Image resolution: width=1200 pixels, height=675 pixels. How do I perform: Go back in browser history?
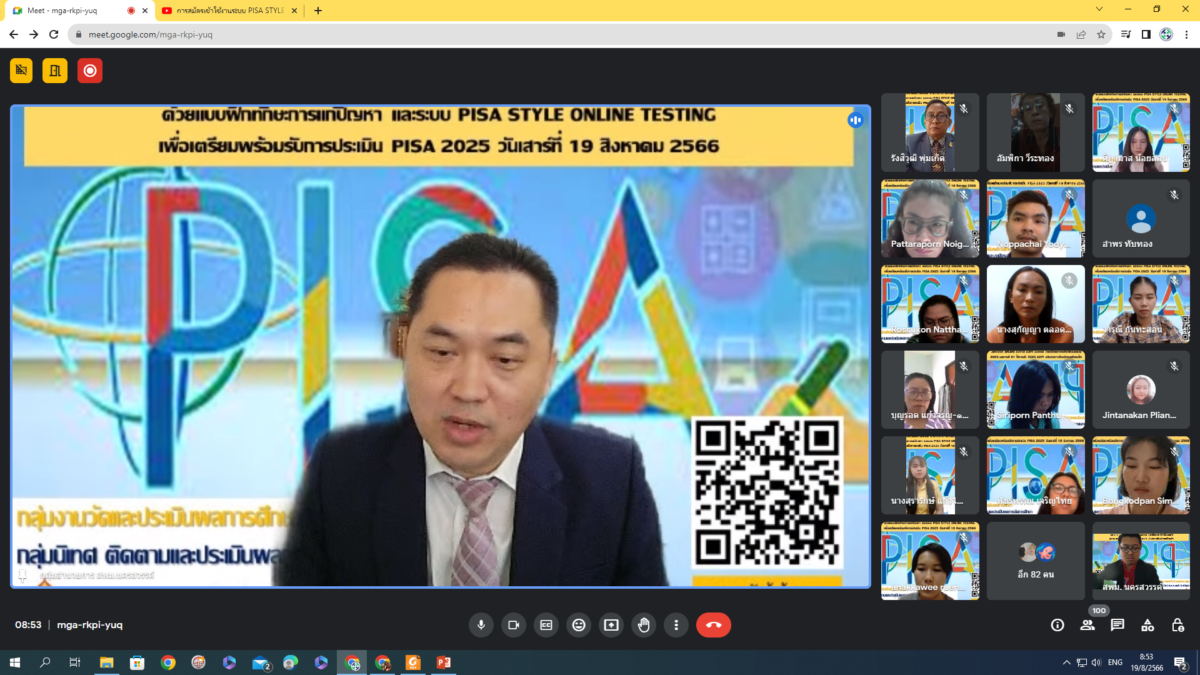point(13,34)
